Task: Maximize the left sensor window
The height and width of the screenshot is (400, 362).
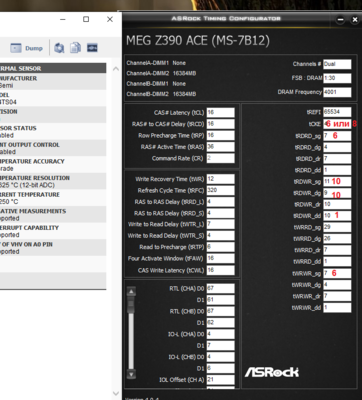Action: tap(86, 19)
